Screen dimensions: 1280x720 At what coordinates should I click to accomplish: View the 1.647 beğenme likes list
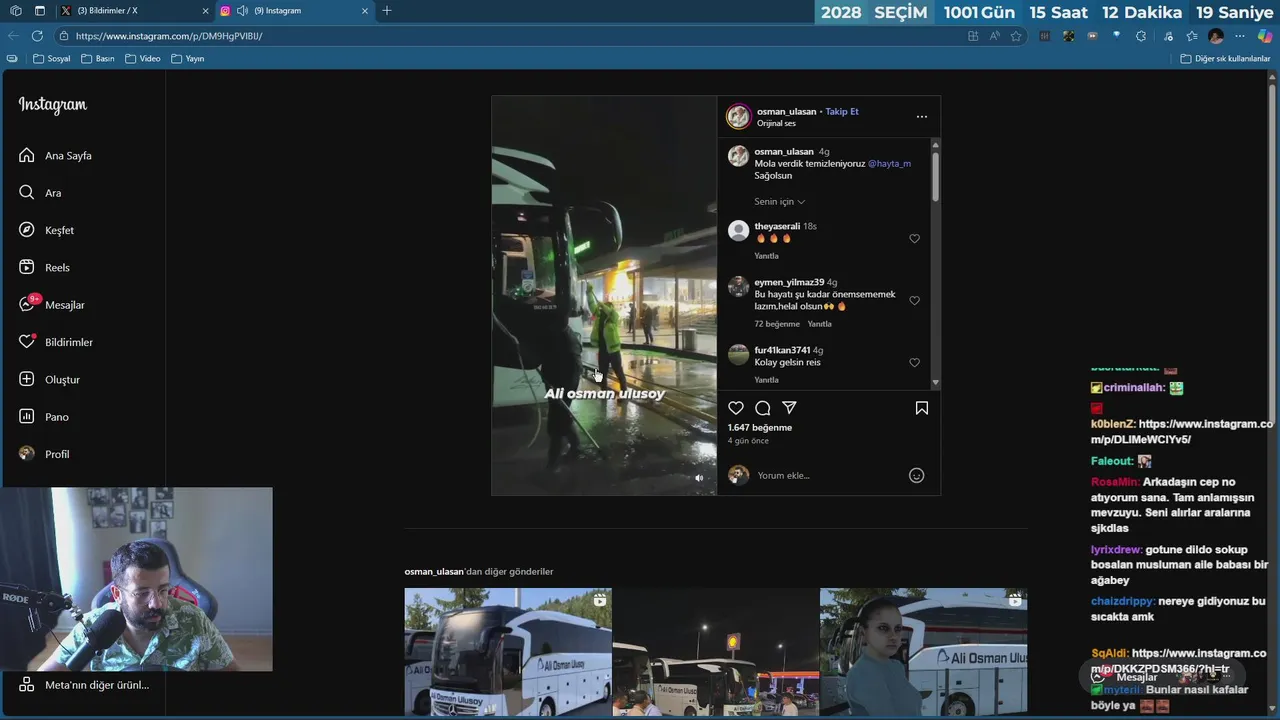pos(760,428)
